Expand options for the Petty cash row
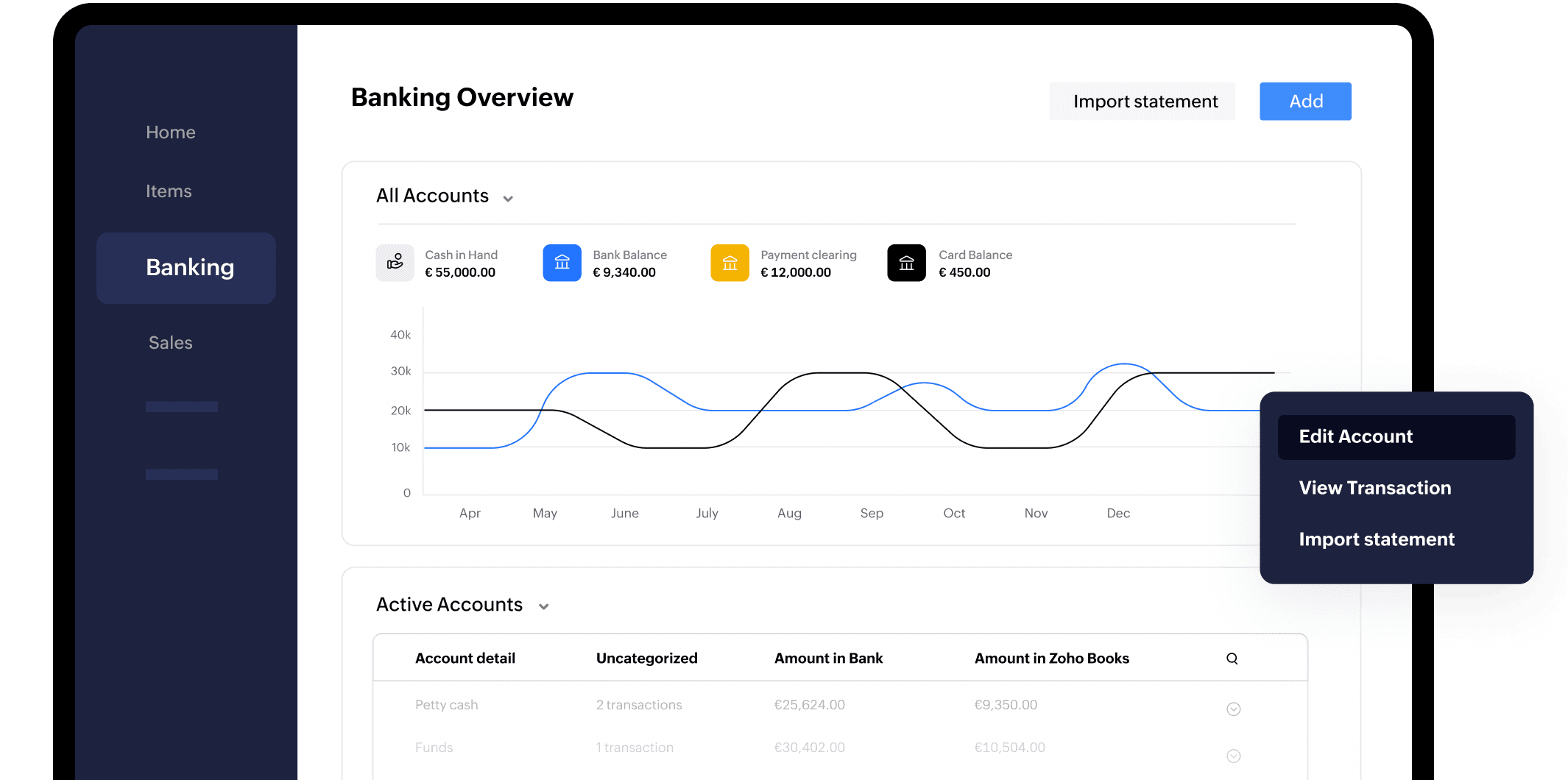This screenshot has width=1568, height=780. pyautogui.click(x=1234, y=709)
